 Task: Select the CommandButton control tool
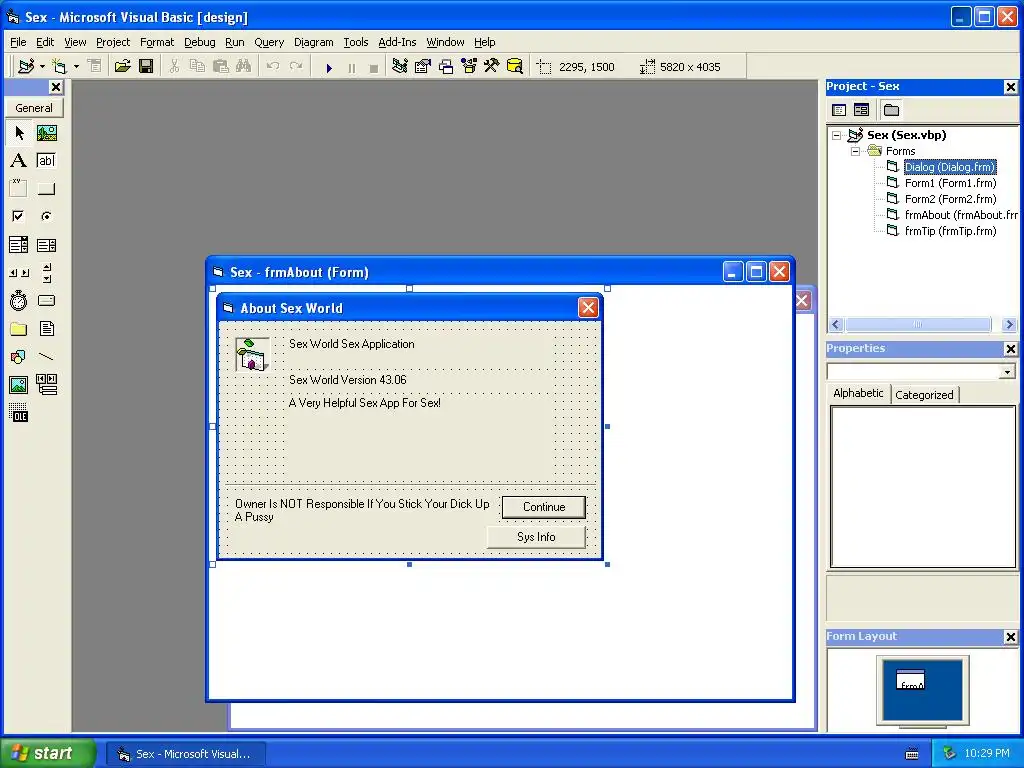(x=46, y=189)
